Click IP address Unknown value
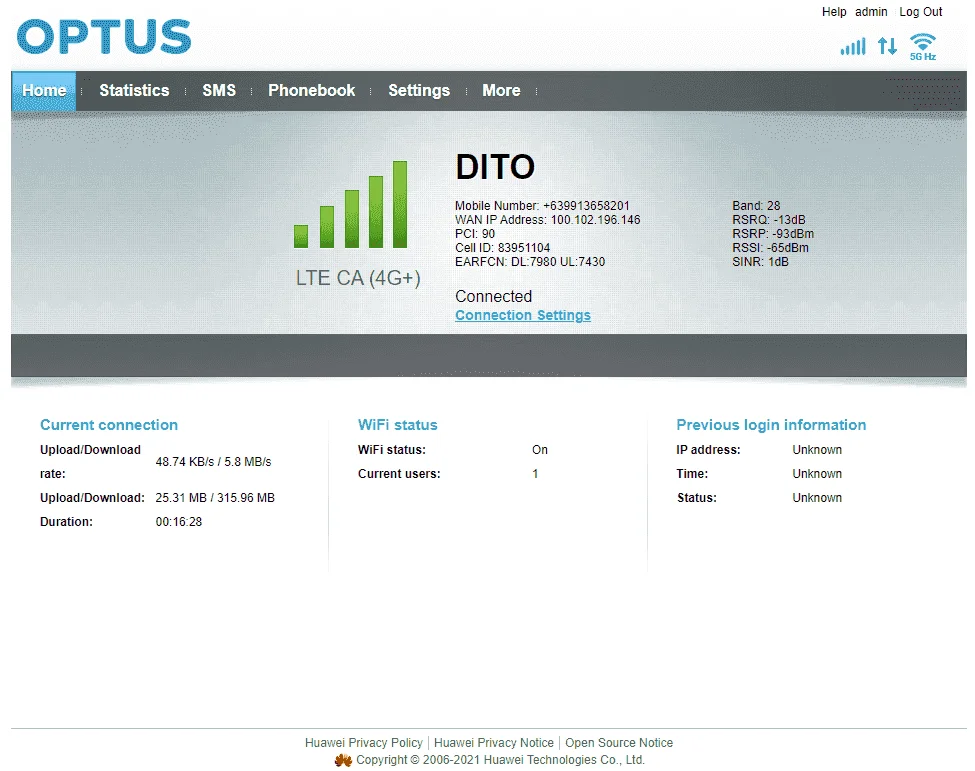975x771 pixels. (817, 450)
